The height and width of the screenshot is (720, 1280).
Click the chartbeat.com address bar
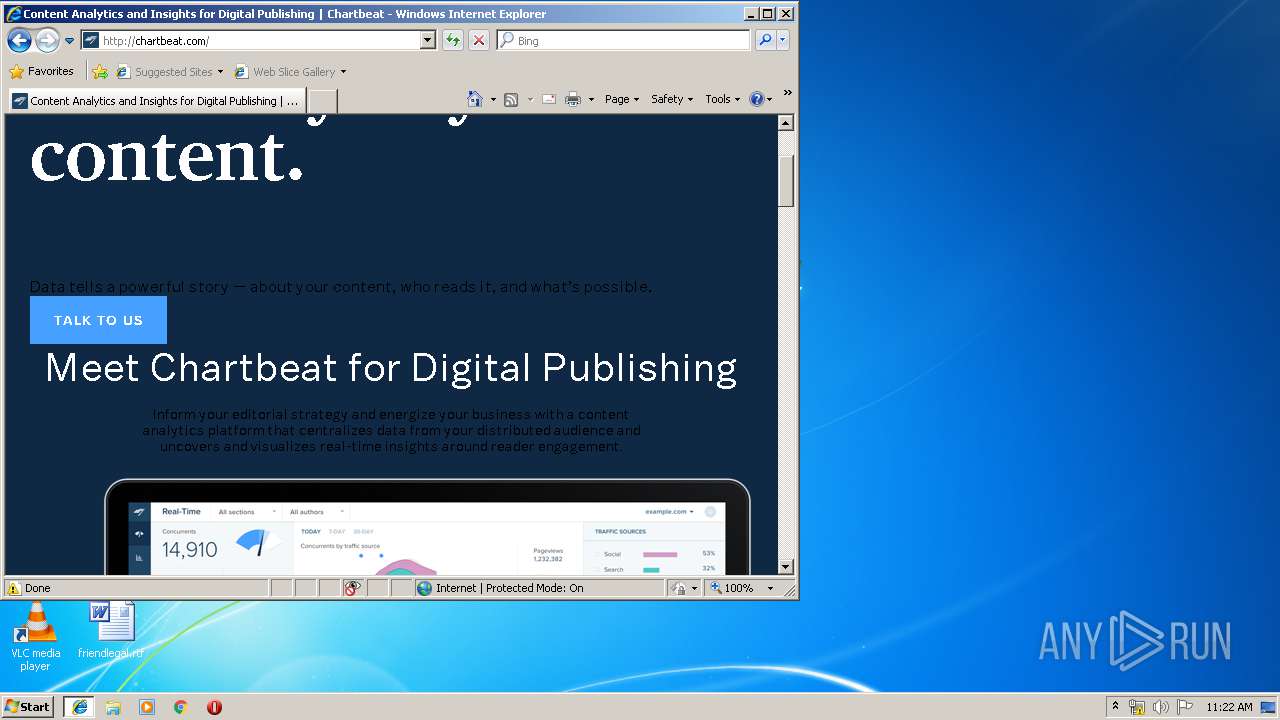259,40
